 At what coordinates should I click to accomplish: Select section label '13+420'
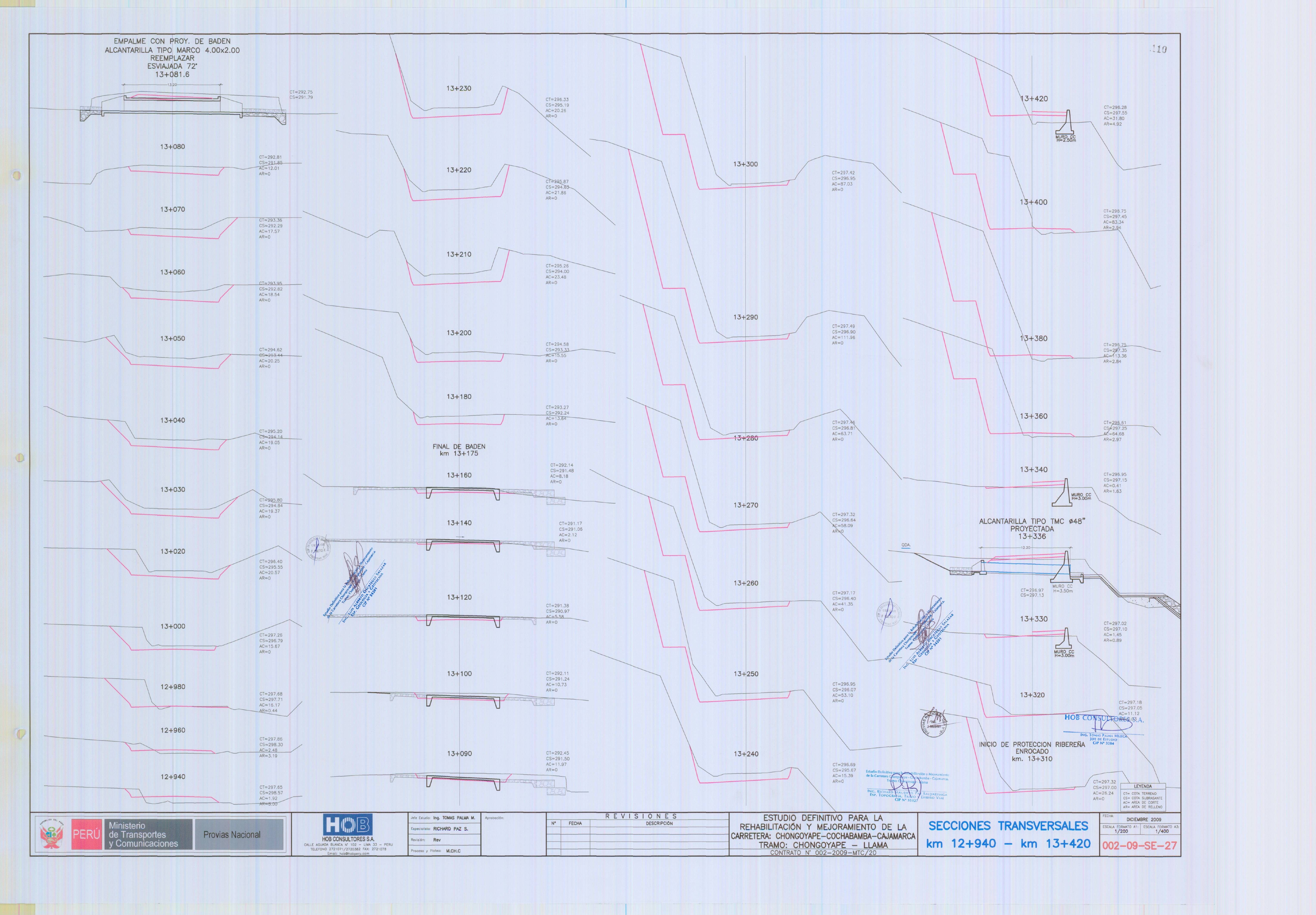coord(1034,99)
